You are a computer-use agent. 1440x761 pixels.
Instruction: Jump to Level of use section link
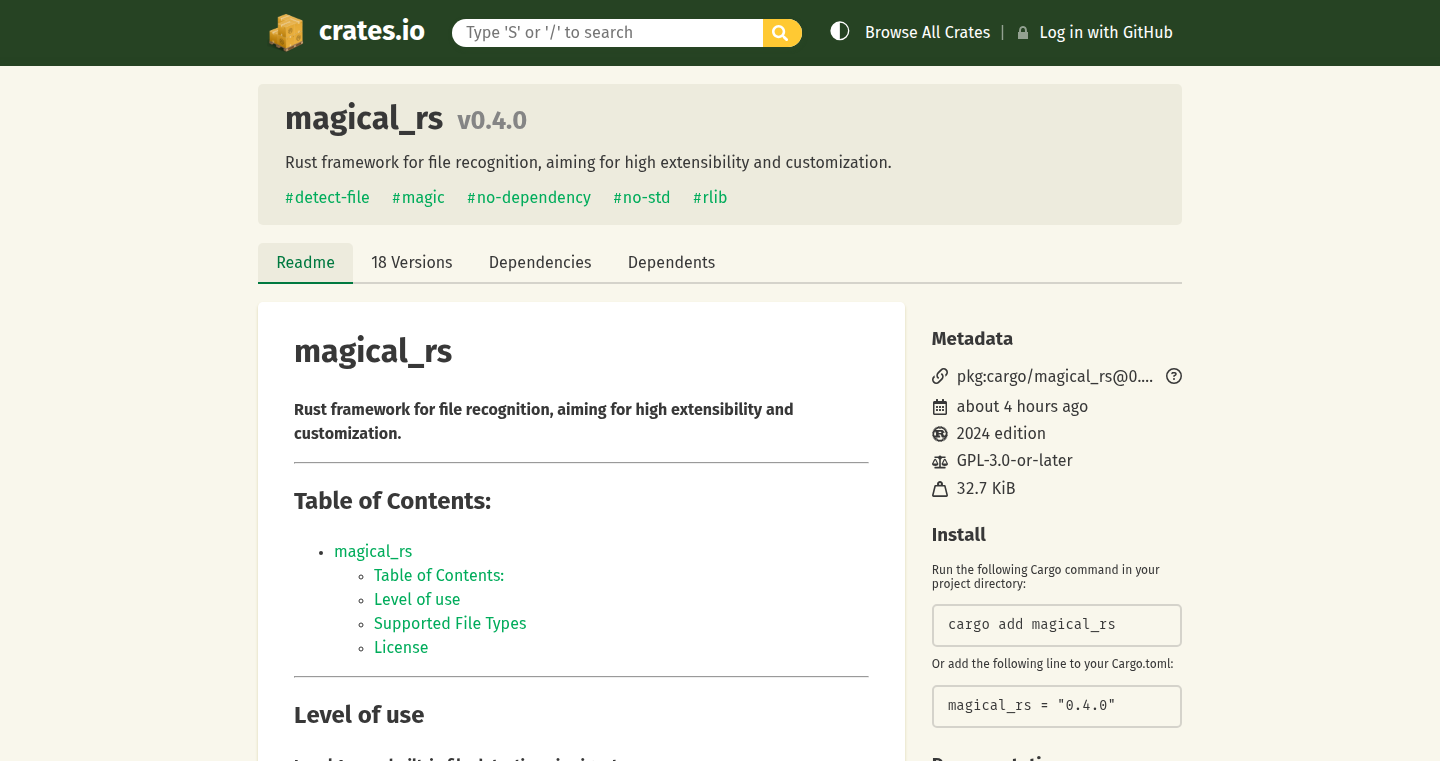417,600
